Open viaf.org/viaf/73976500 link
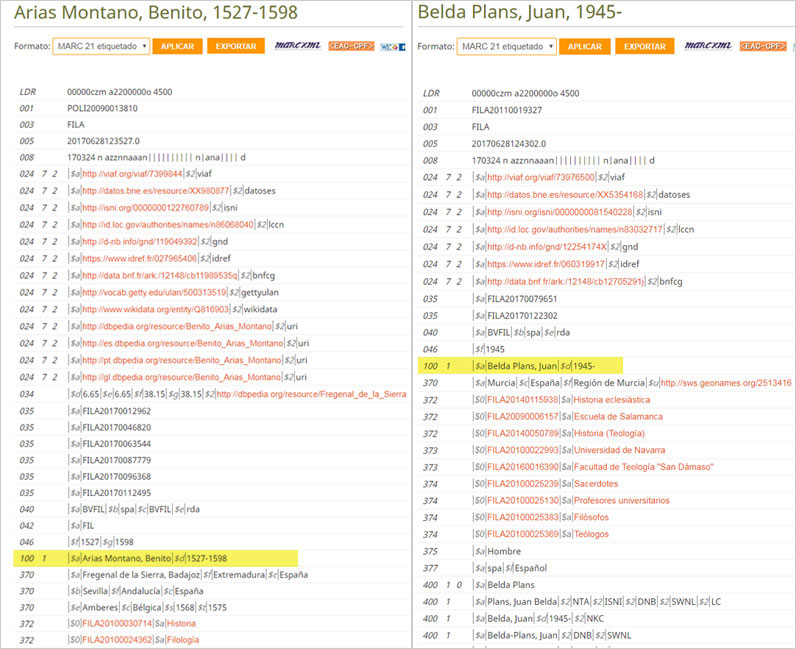This screenshot has width=796, height=649. (541, 177)
